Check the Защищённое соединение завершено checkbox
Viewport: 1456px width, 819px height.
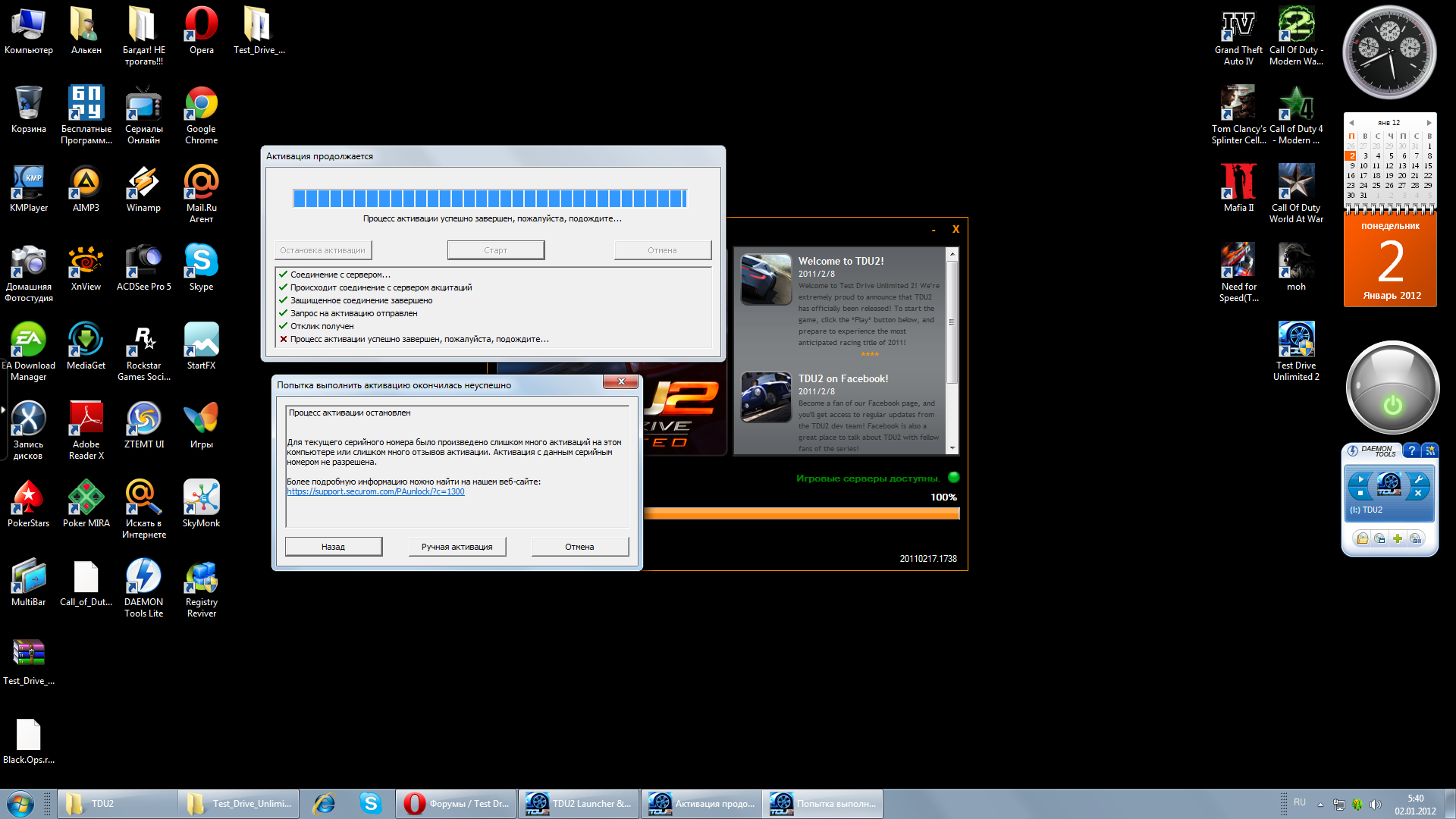pyautogui.click(x=283, y=300)
